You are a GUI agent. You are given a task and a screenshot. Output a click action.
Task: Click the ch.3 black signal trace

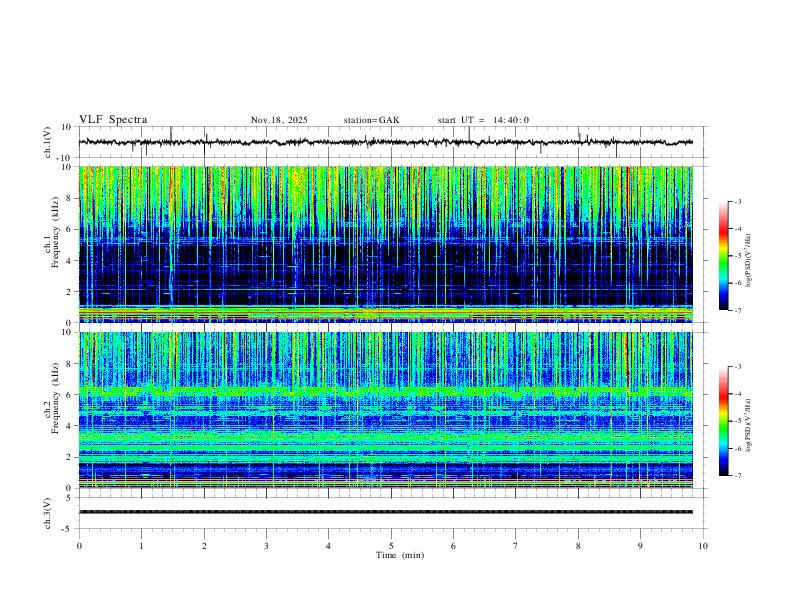(386, 512)
